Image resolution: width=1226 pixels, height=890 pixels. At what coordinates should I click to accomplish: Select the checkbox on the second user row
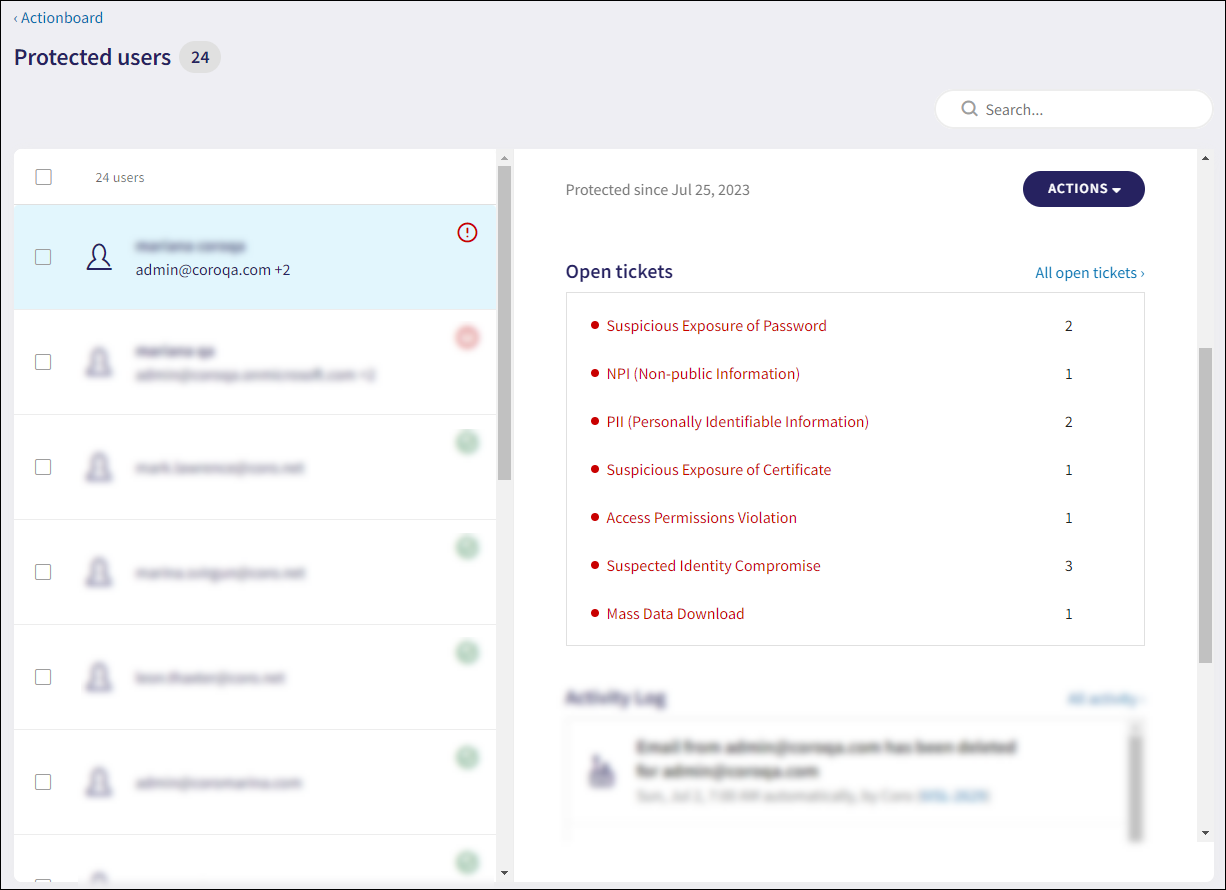coord(43,362)
